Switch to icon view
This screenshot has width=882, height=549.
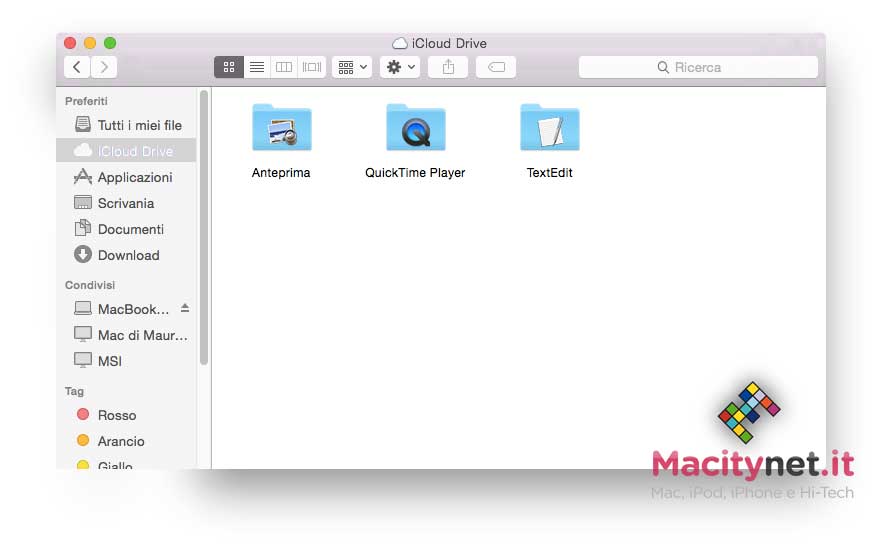click(228, 67)
